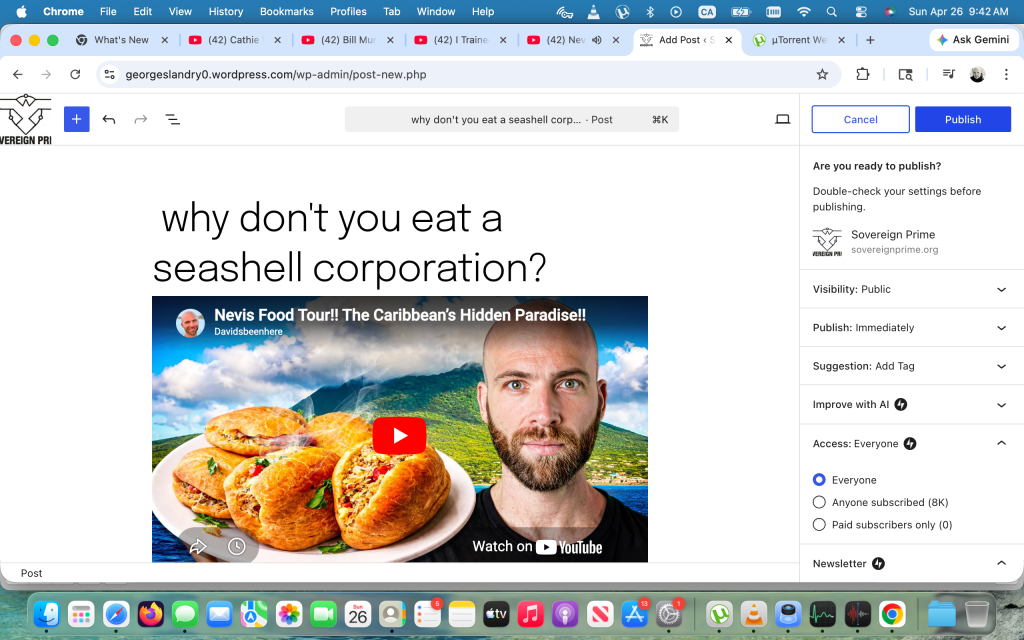This screenshot has height=640, width=1024.
Task: Select the Everyone access radio option
Action: click(x=820, y=480)
